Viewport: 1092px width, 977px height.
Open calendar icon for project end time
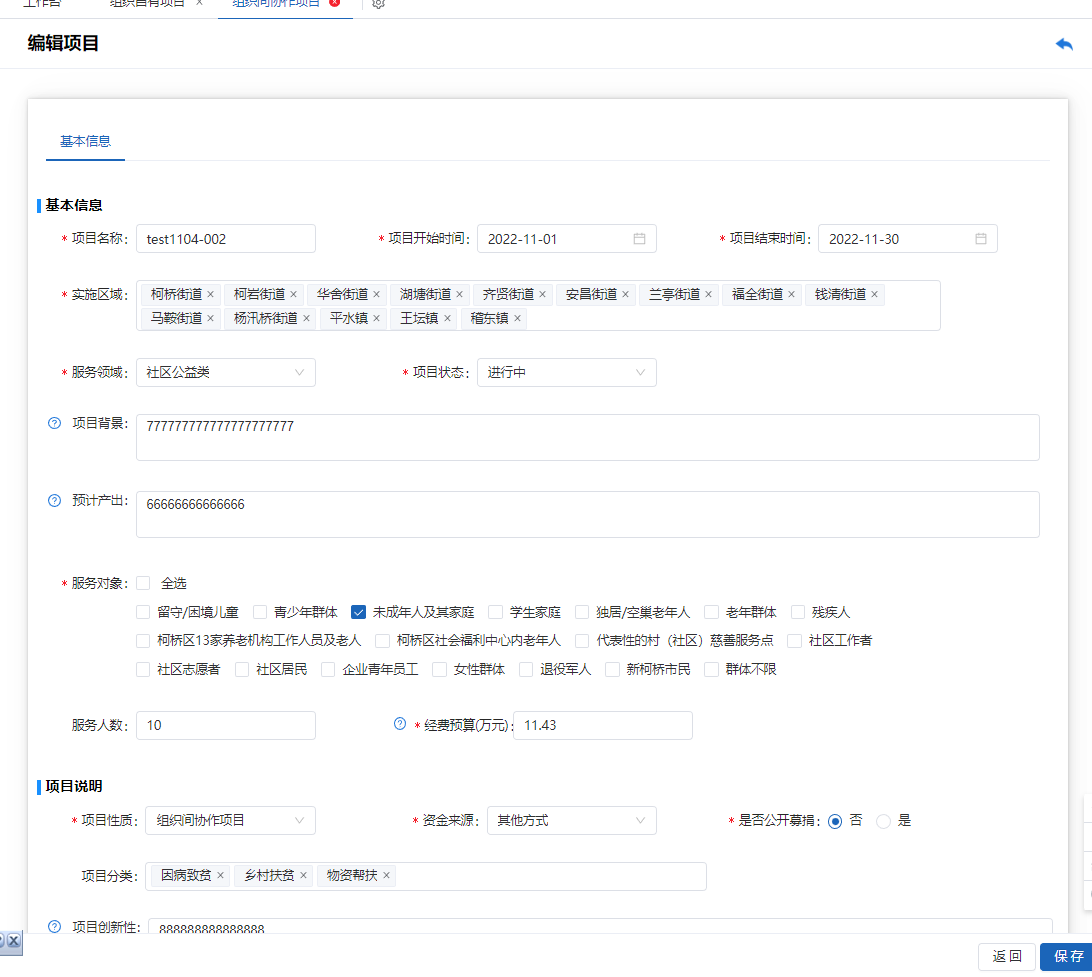981,239
